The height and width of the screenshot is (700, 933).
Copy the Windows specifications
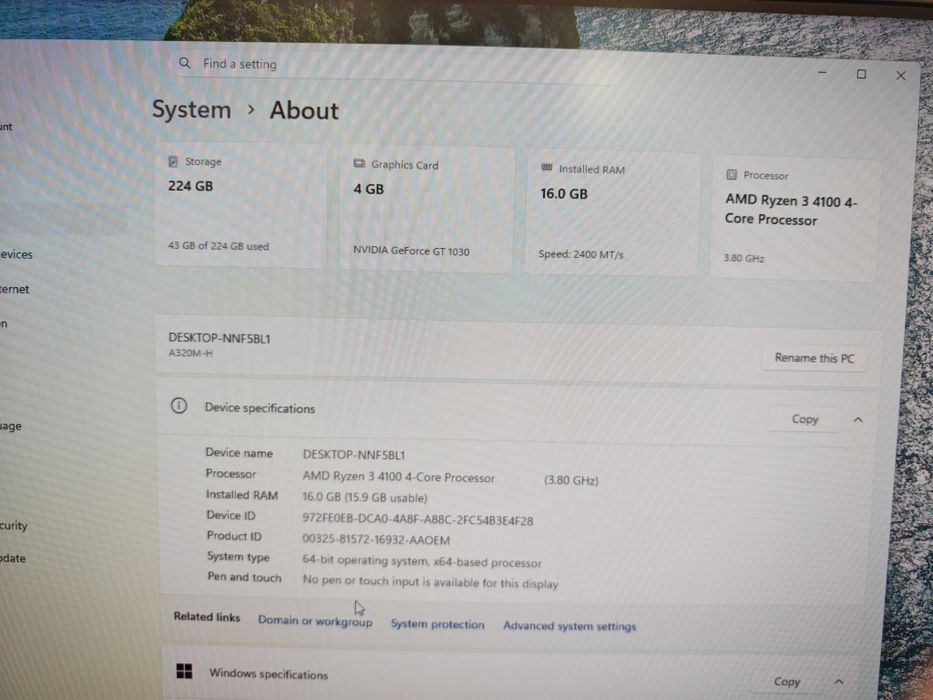[x=787, y=682]
